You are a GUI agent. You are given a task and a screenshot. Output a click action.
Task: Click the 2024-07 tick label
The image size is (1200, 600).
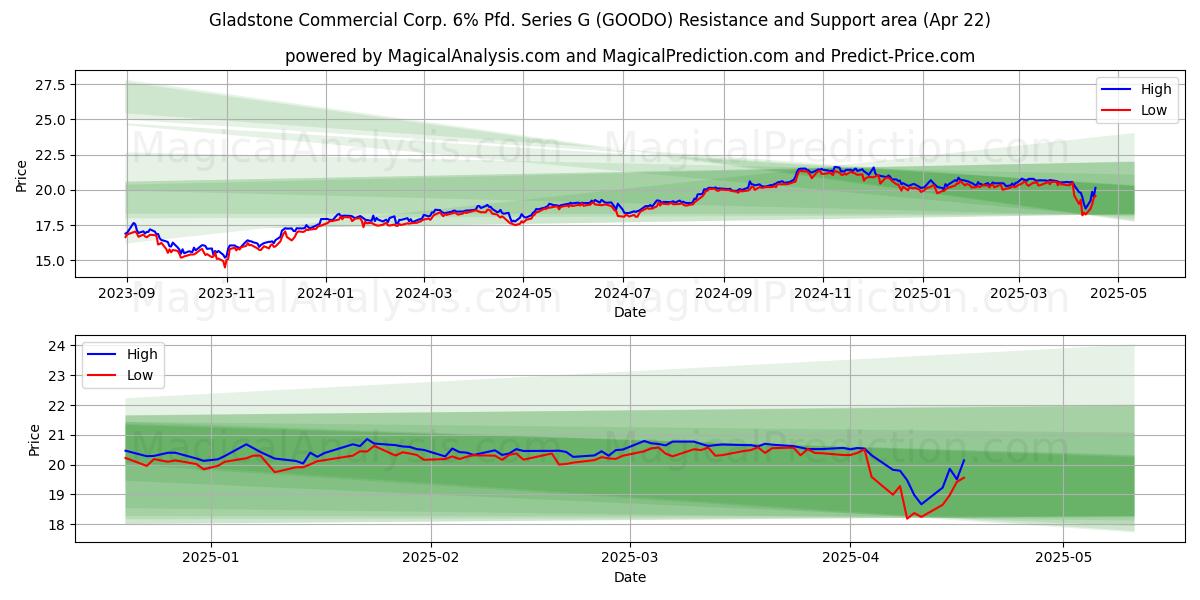pyautogui.click(x=624, y=295)
